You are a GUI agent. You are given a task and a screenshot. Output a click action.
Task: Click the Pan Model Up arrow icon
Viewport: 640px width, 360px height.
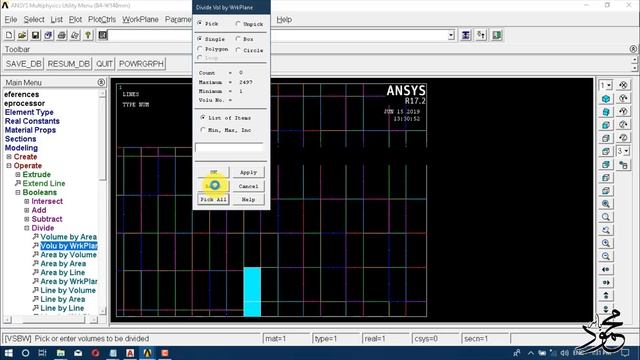pos(606,295)
